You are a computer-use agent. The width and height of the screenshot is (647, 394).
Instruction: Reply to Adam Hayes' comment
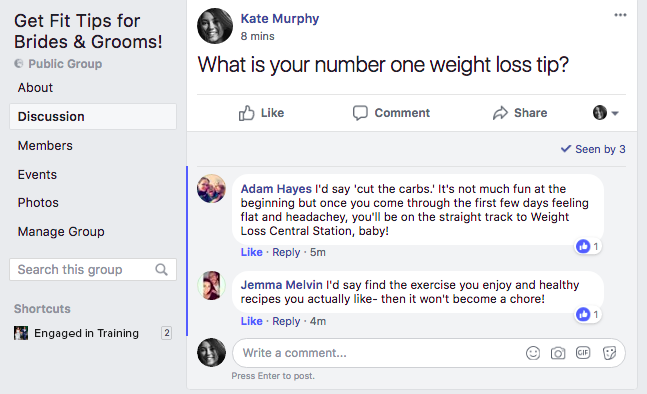tap(286, 252)
